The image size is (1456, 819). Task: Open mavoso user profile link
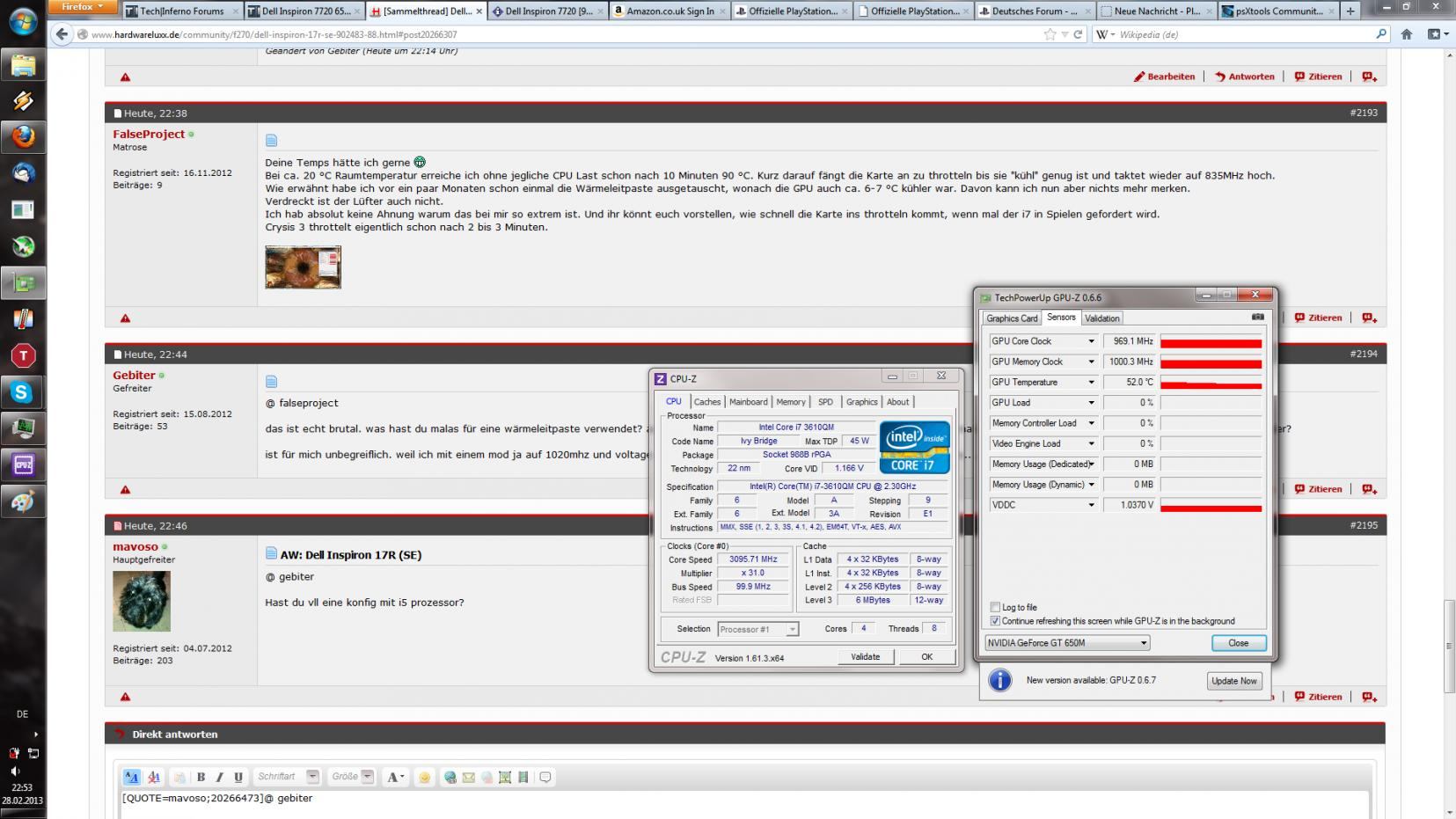(135, 546)
